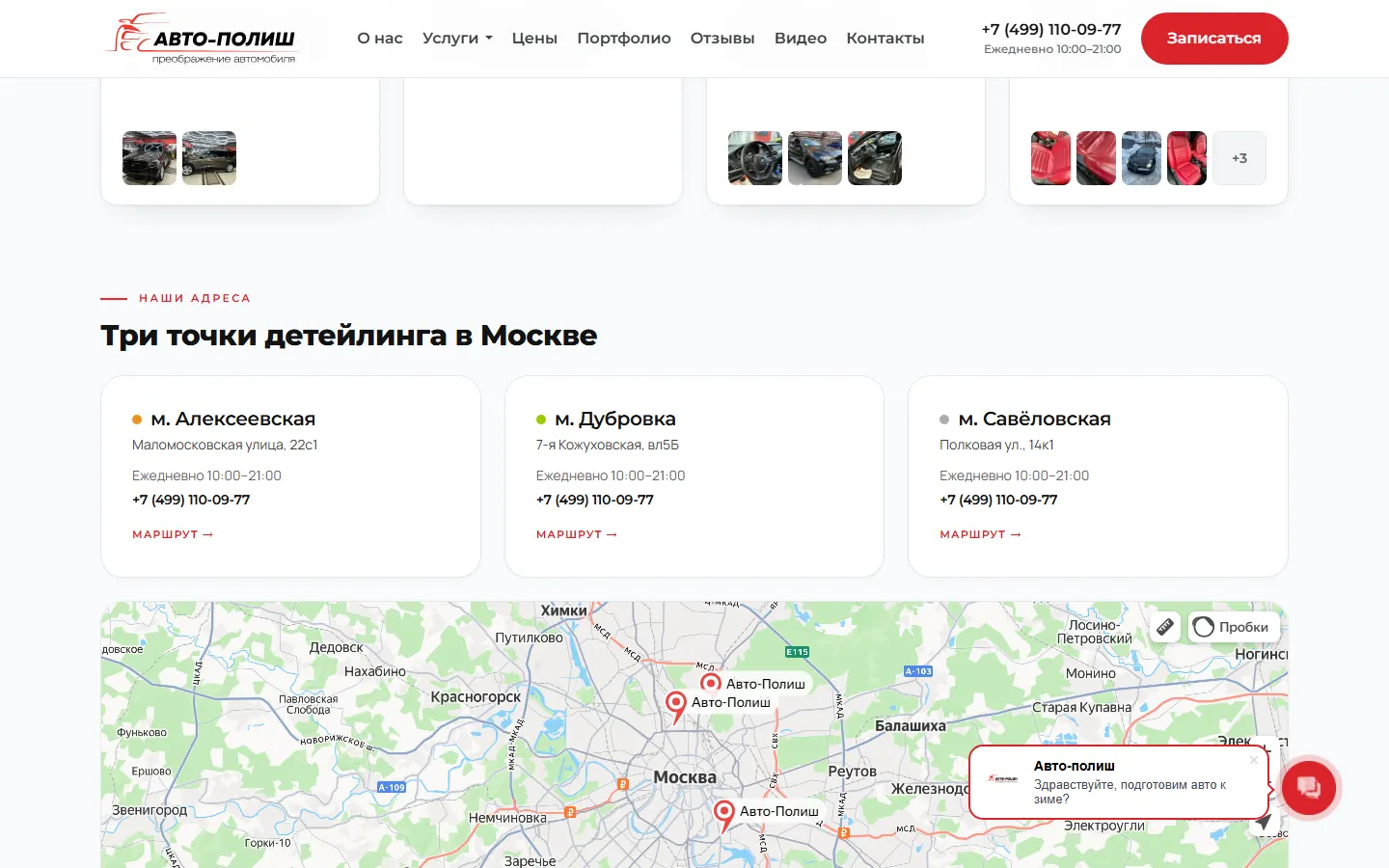This screenshot has height=868, width=1389.
Task: Activate the ruler distance tool on the map
Action: [x=1165, y=627]
